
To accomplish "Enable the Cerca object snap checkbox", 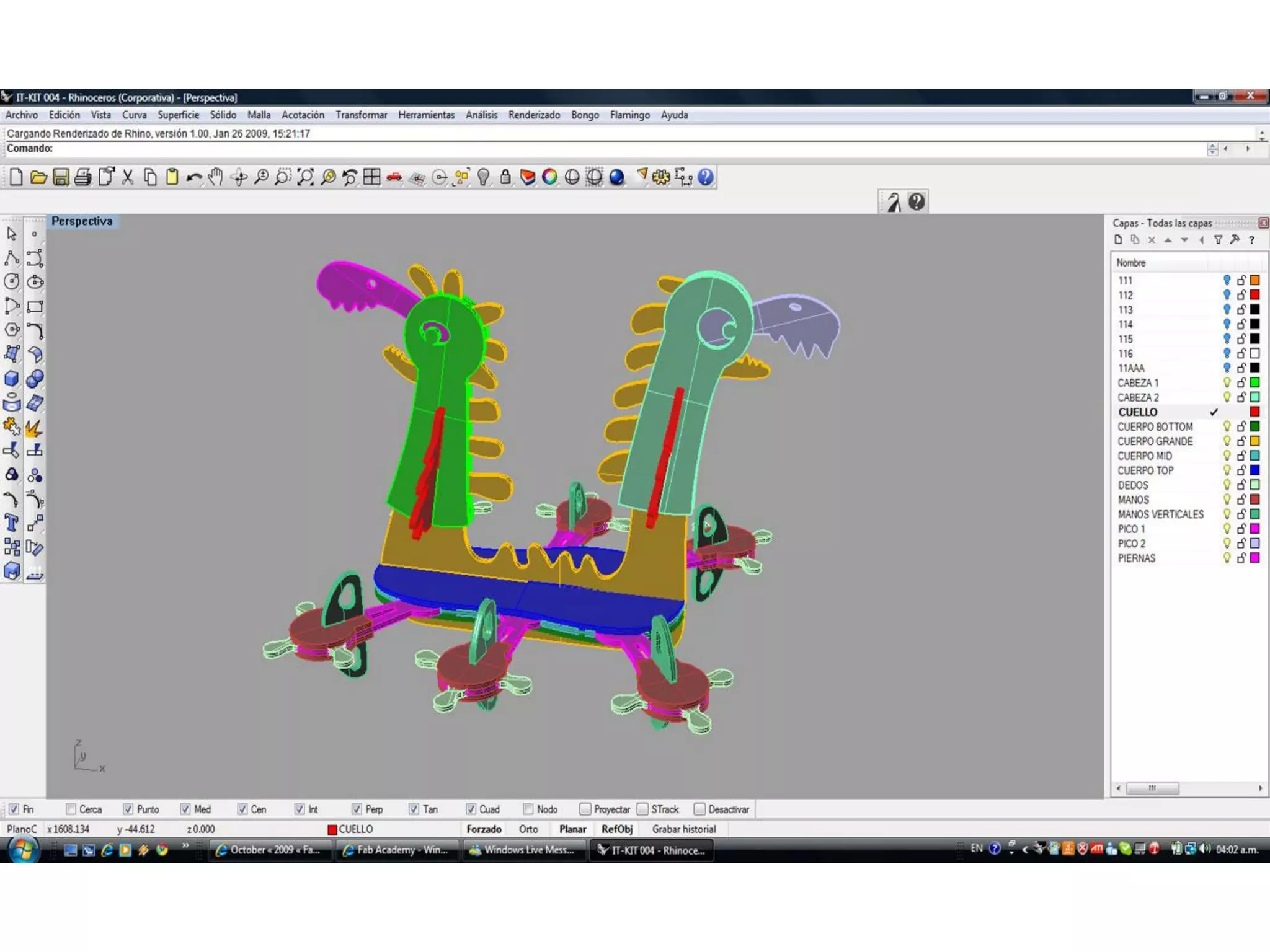I will point(71,809).
